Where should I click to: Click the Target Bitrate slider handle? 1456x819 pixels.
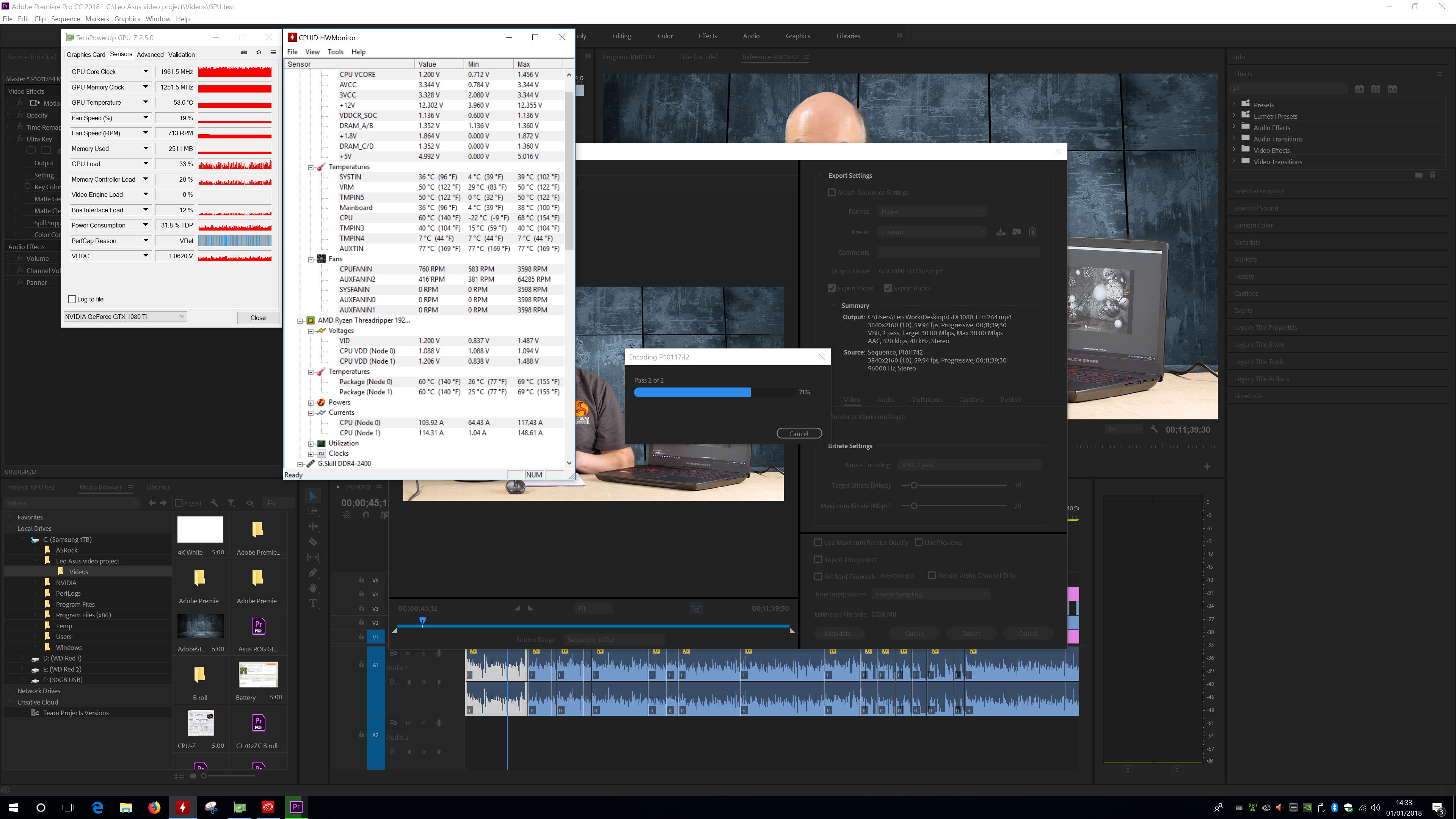tap(914, 485)
